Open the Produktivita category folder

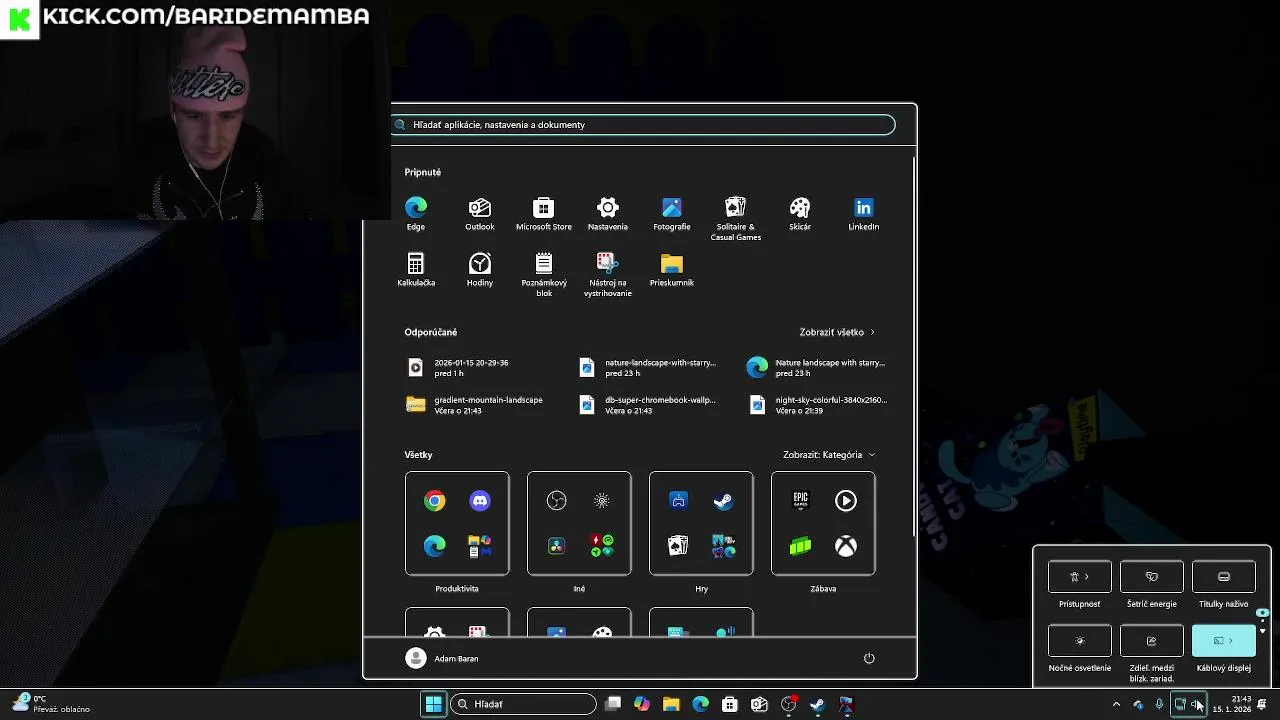(457, 524)
